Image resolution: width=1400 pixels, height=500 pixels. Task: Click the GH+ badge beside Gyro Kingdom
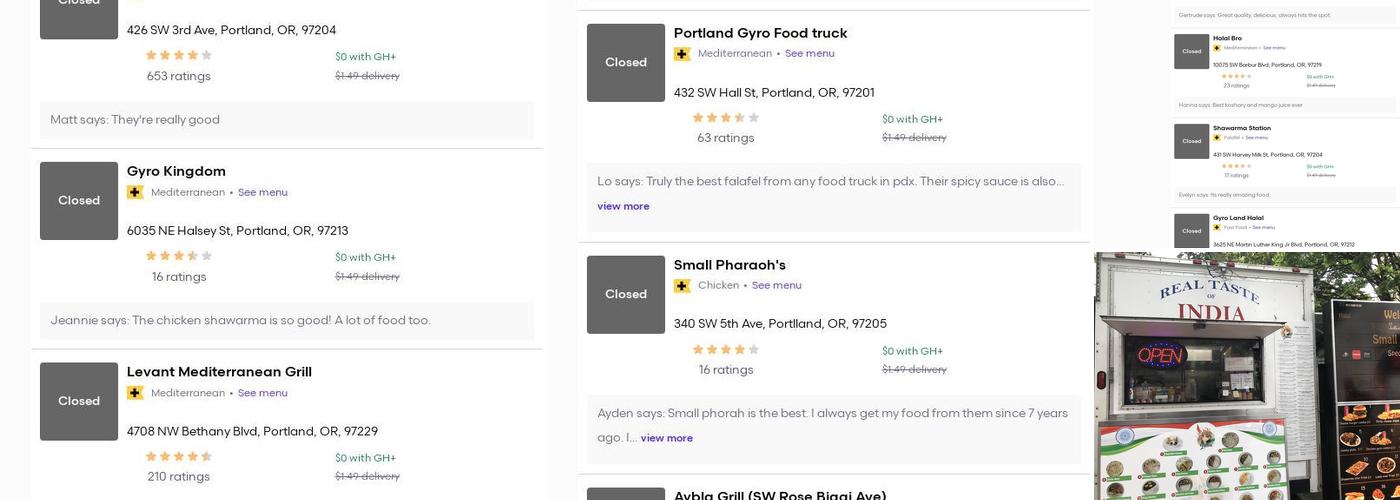135,193
